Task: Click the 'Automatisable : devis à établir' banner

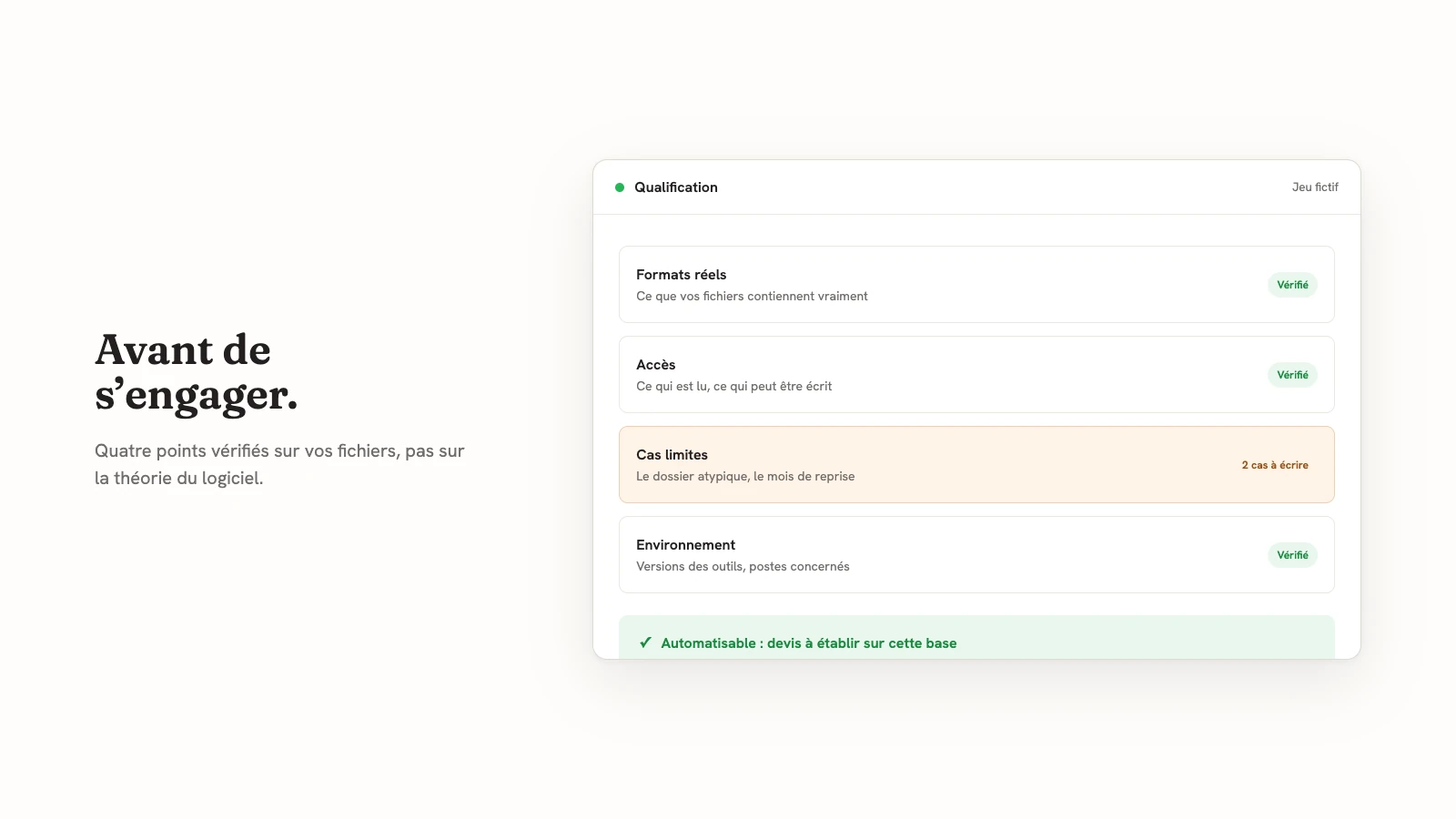Action: [976, 637]
